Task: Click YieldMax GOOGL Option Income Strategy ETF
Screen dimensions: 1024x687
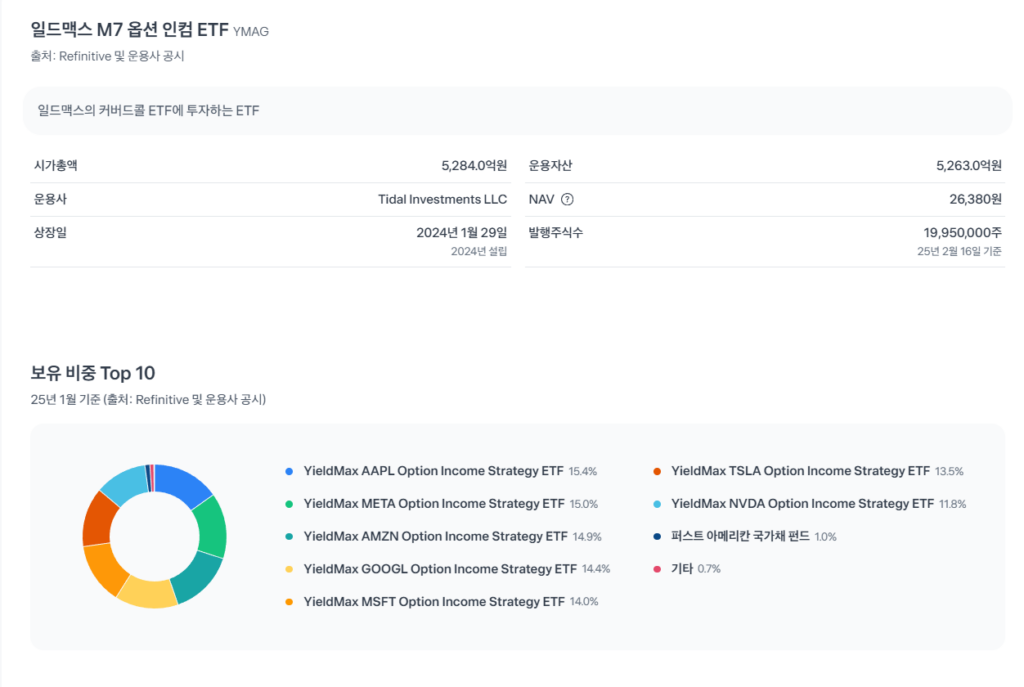Action: 440,569
